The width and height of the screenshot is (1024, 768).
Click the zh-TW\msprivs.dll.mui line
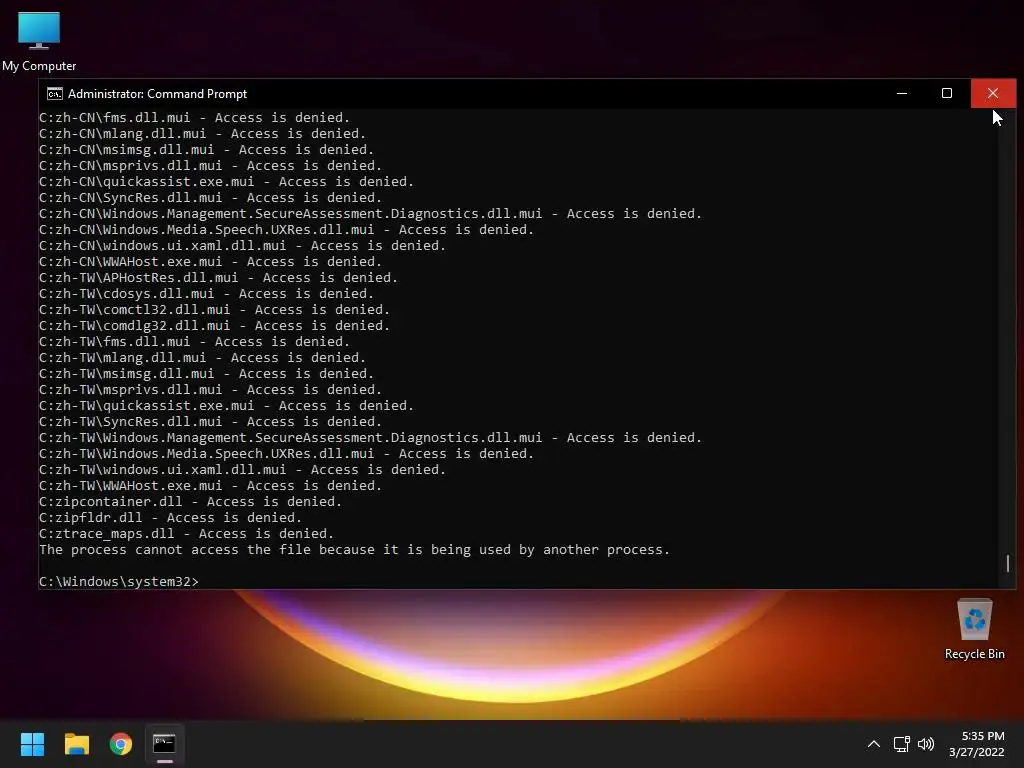(x=210, y=390)
